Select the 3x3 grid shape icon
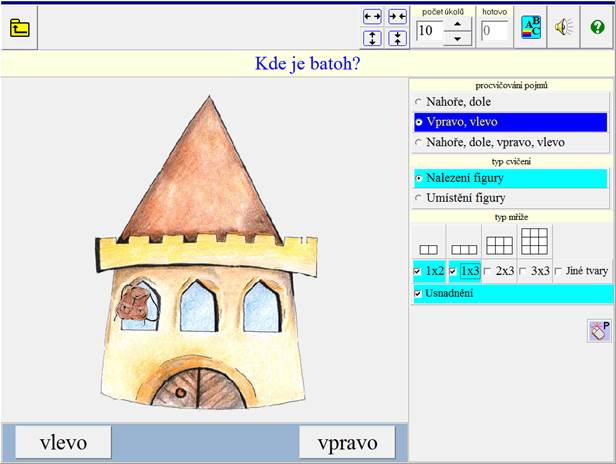 pos(533,241)
